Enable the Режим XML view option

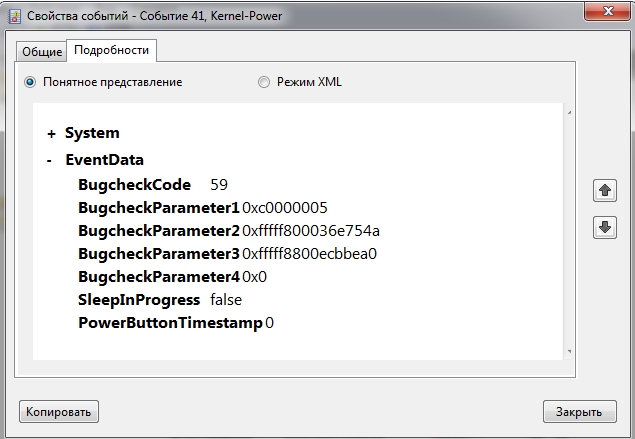pos(264,82)
